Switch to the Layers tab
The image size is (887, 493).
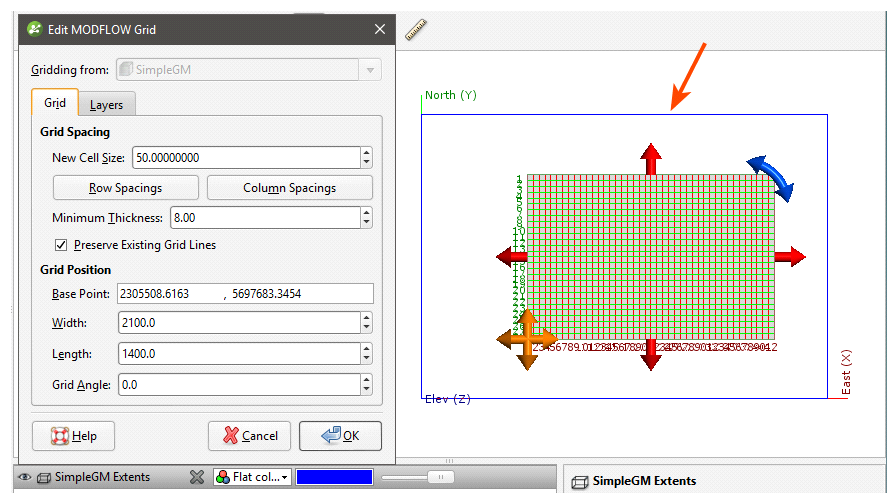click(x=107, y=105)
